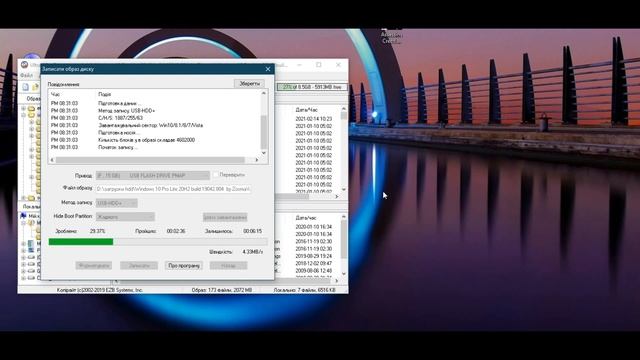Click the green write progress bar
Viewport: 640px width, 360px height.
[x=158, y=242]
